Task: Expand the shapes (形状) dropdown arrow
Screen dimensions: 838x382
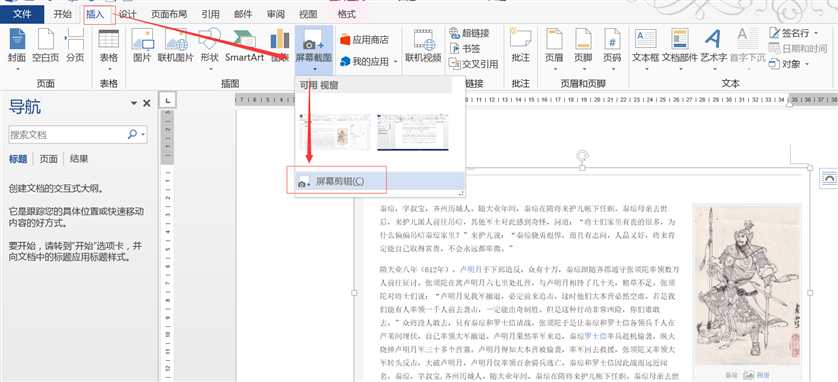Action: pyautogui.click(x=210, y=69)
